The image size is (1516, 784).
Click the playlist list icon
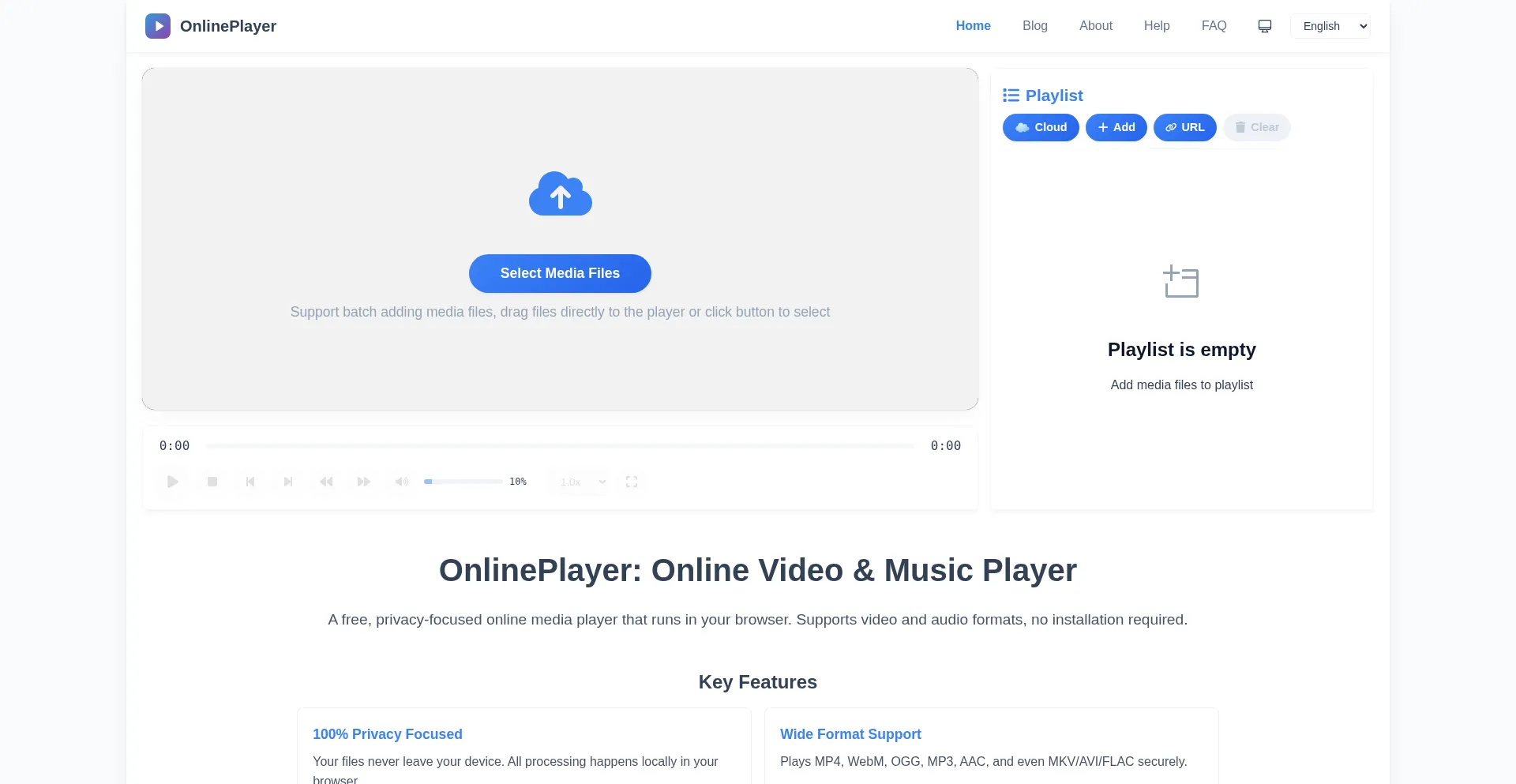pos(1011,96)
